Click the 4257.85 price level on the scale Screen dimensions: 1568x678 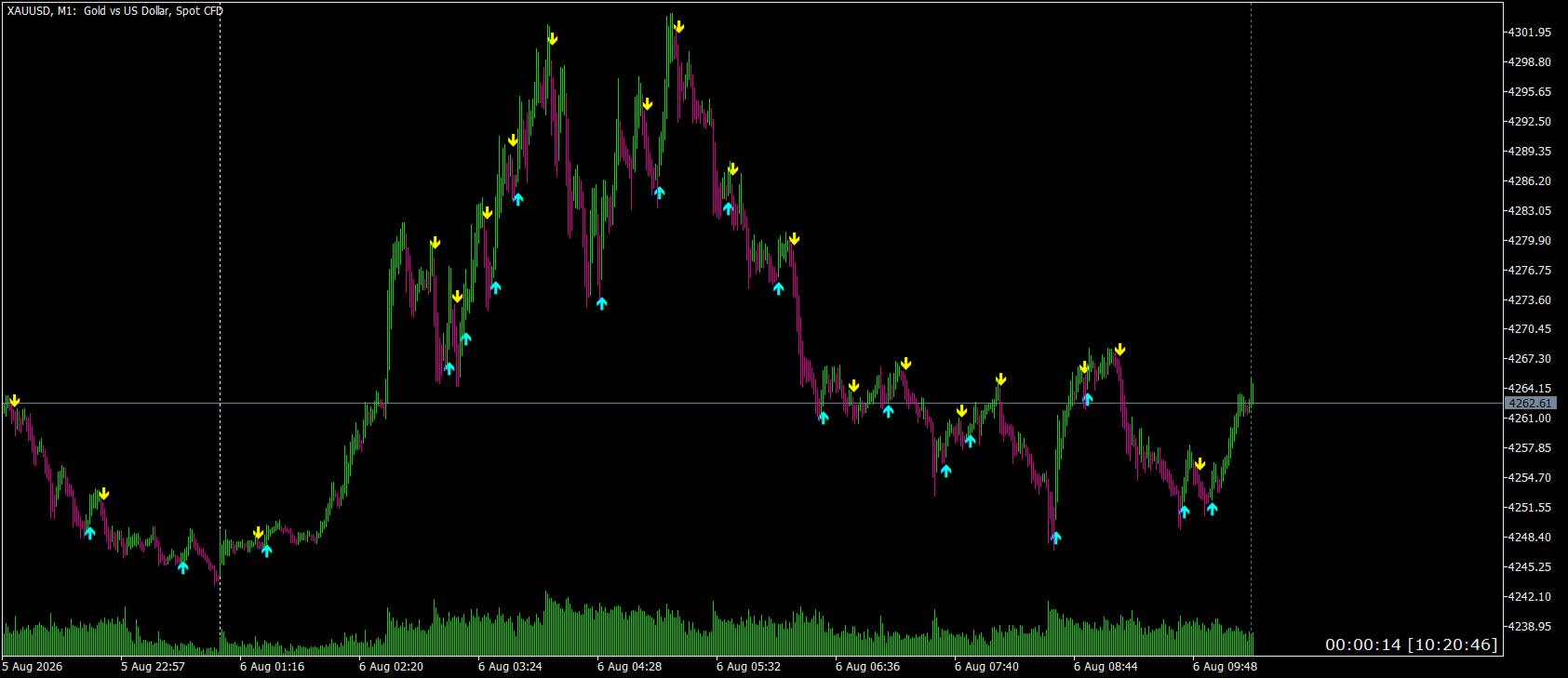(1530, 448)
